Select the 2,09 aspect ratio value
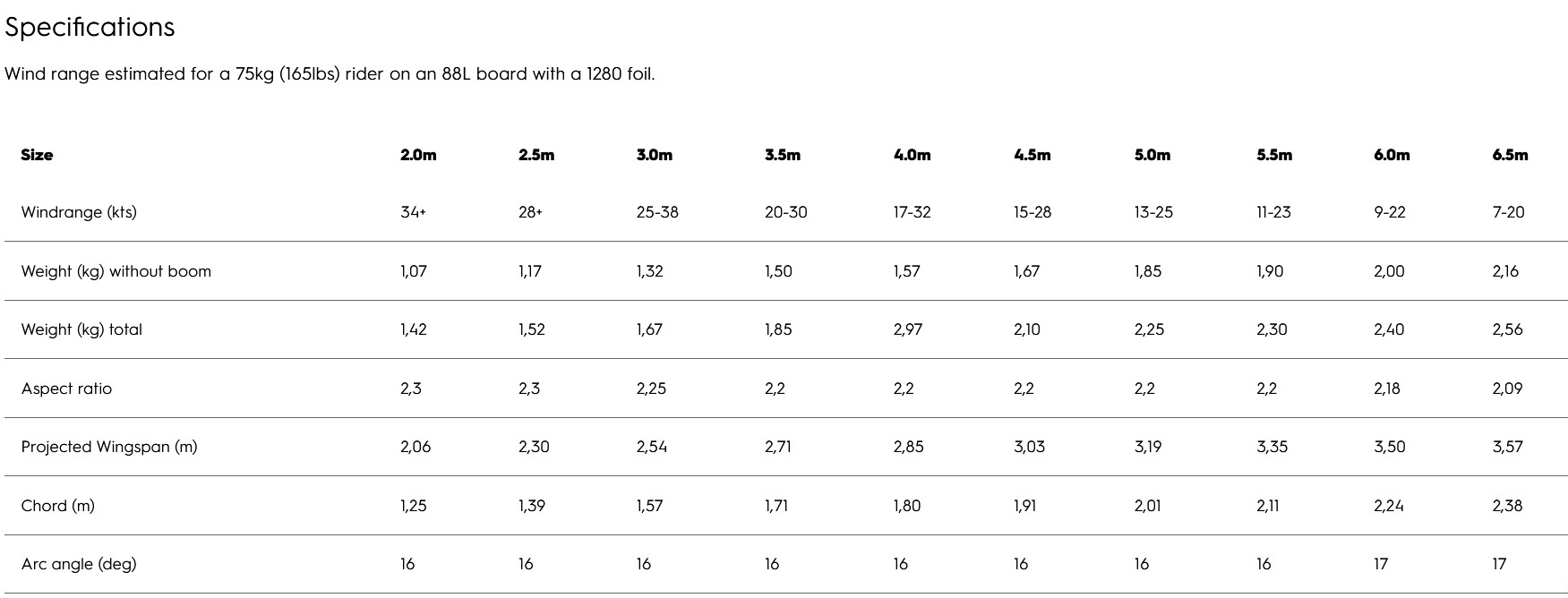1568x598 pixels. pos(1507,389)
